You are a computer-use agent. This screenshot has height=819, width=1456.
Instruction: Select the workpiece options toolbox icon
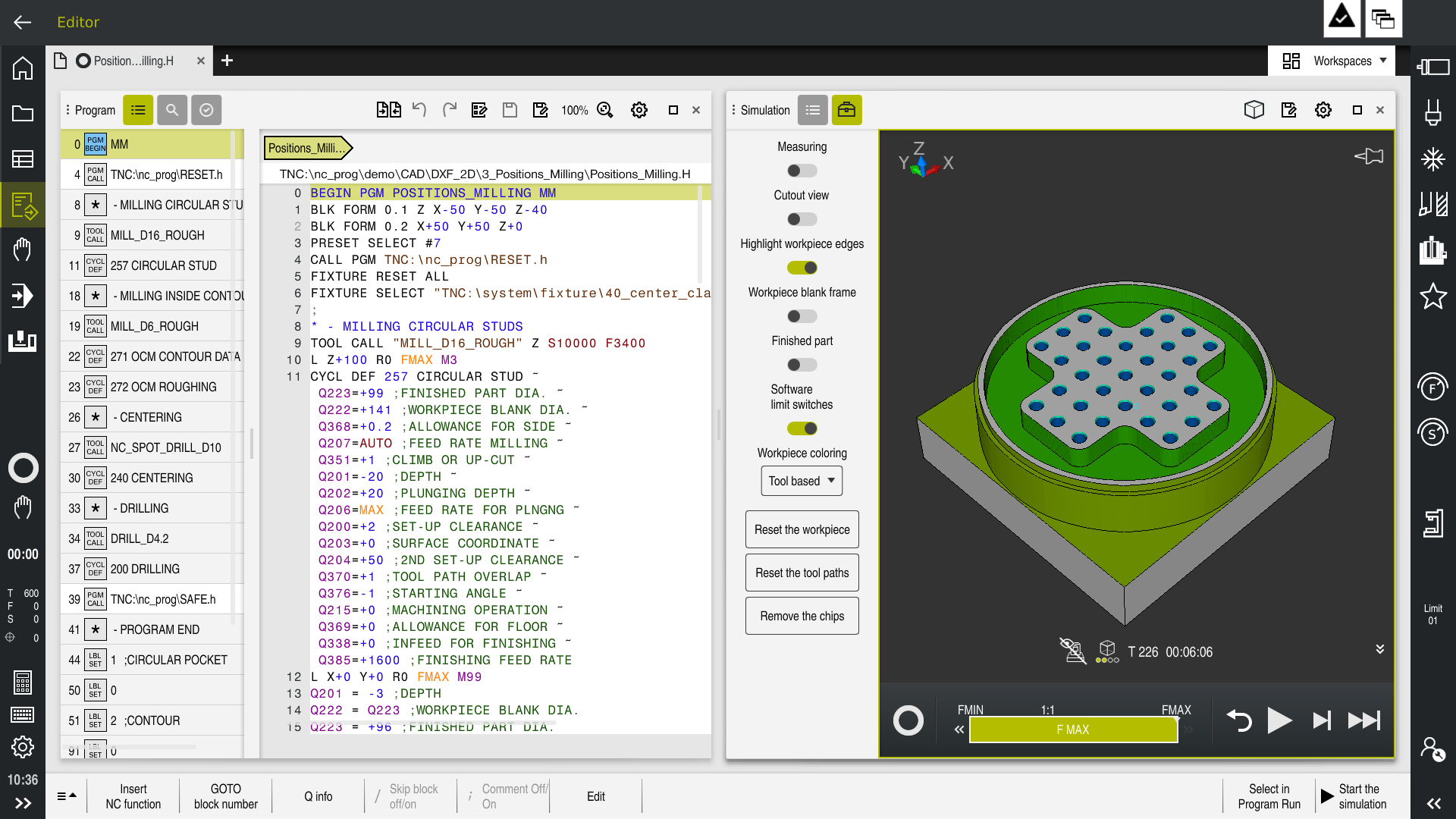846,110
